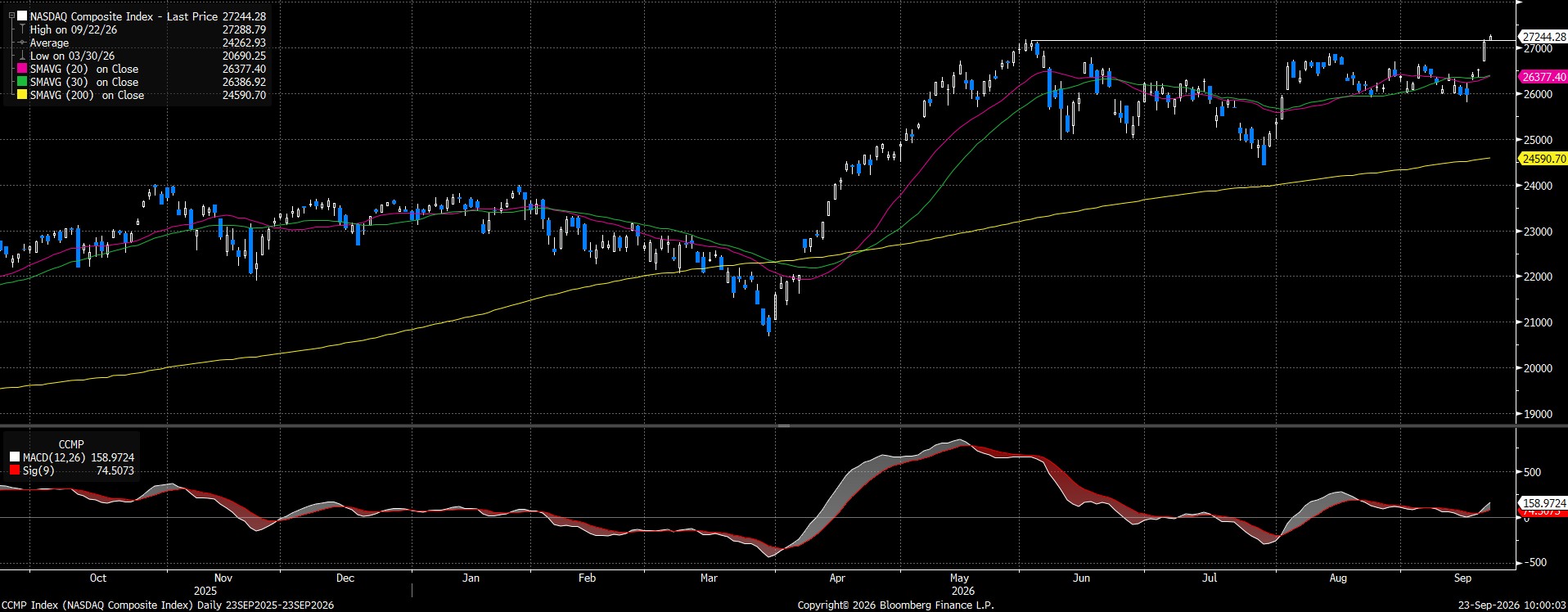The width and height of the screenshot is (1568, 612).
Task: Click the CCMP Index Daily date range text
Action: pos(168,605)
